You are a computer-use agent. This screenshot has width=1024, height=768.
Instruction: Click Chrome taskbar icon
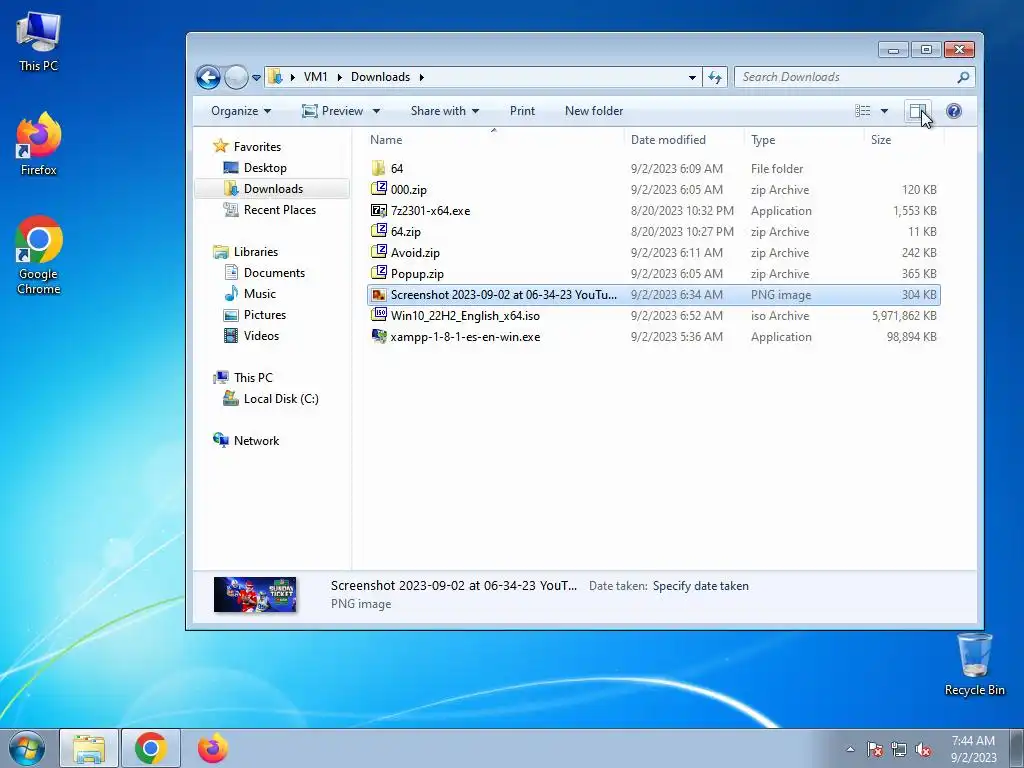pyautogui.click(x=150, y=748)
